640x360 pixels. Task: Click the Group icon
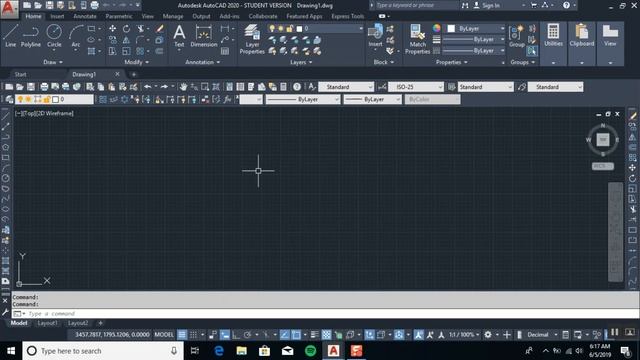(517, 36)
